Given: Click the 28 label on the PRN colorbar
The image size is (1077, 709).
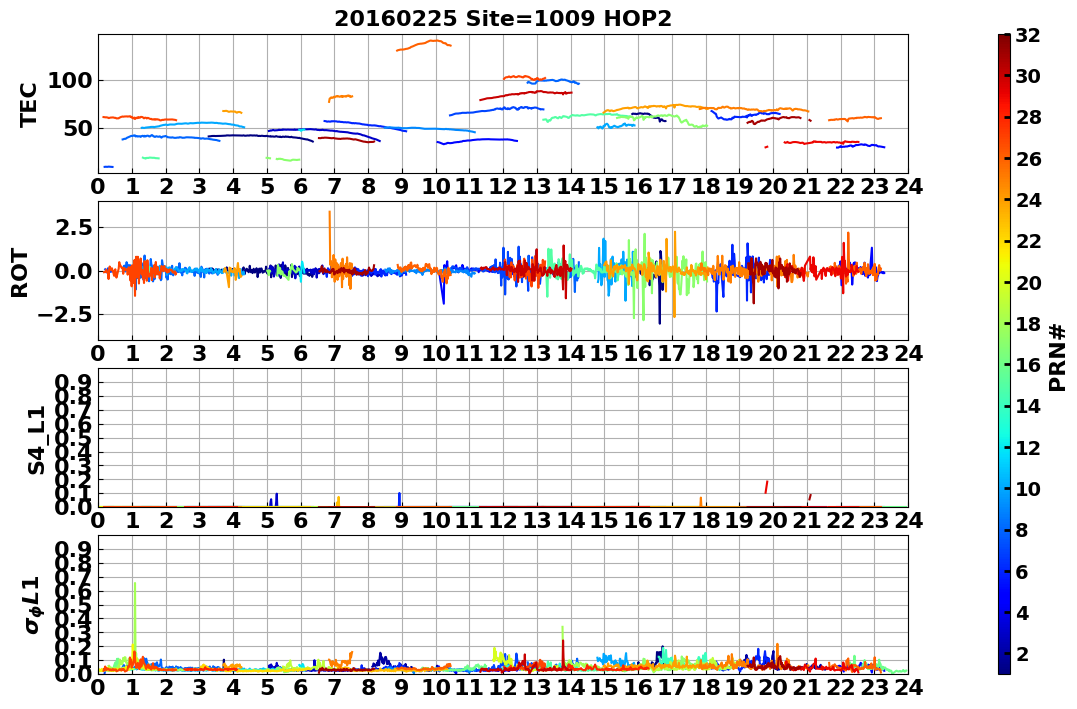Looking at the screenshot, I should click(x=1027, y=117).
